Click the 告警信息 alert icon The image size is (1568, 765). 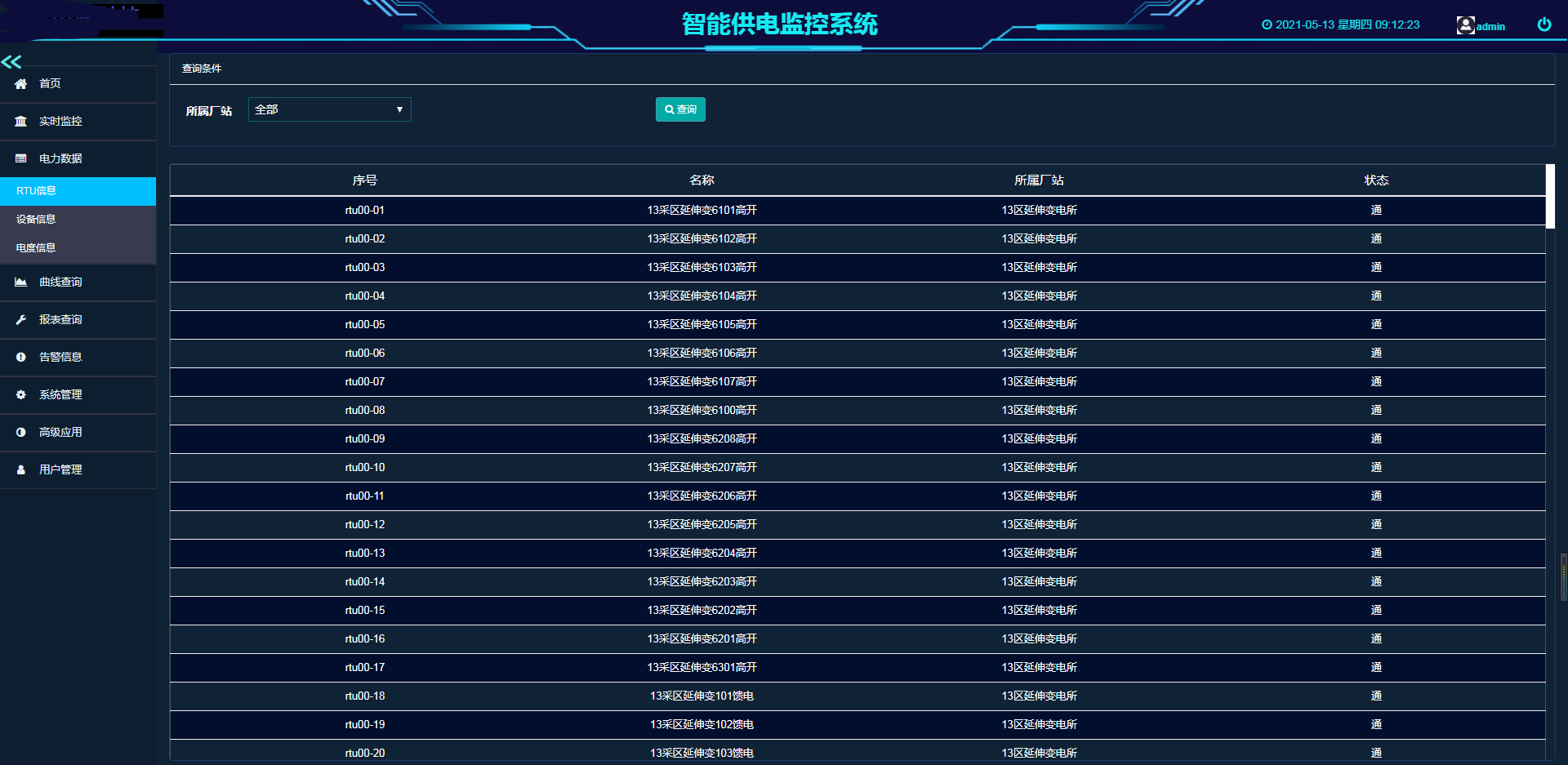coord(21,358)
